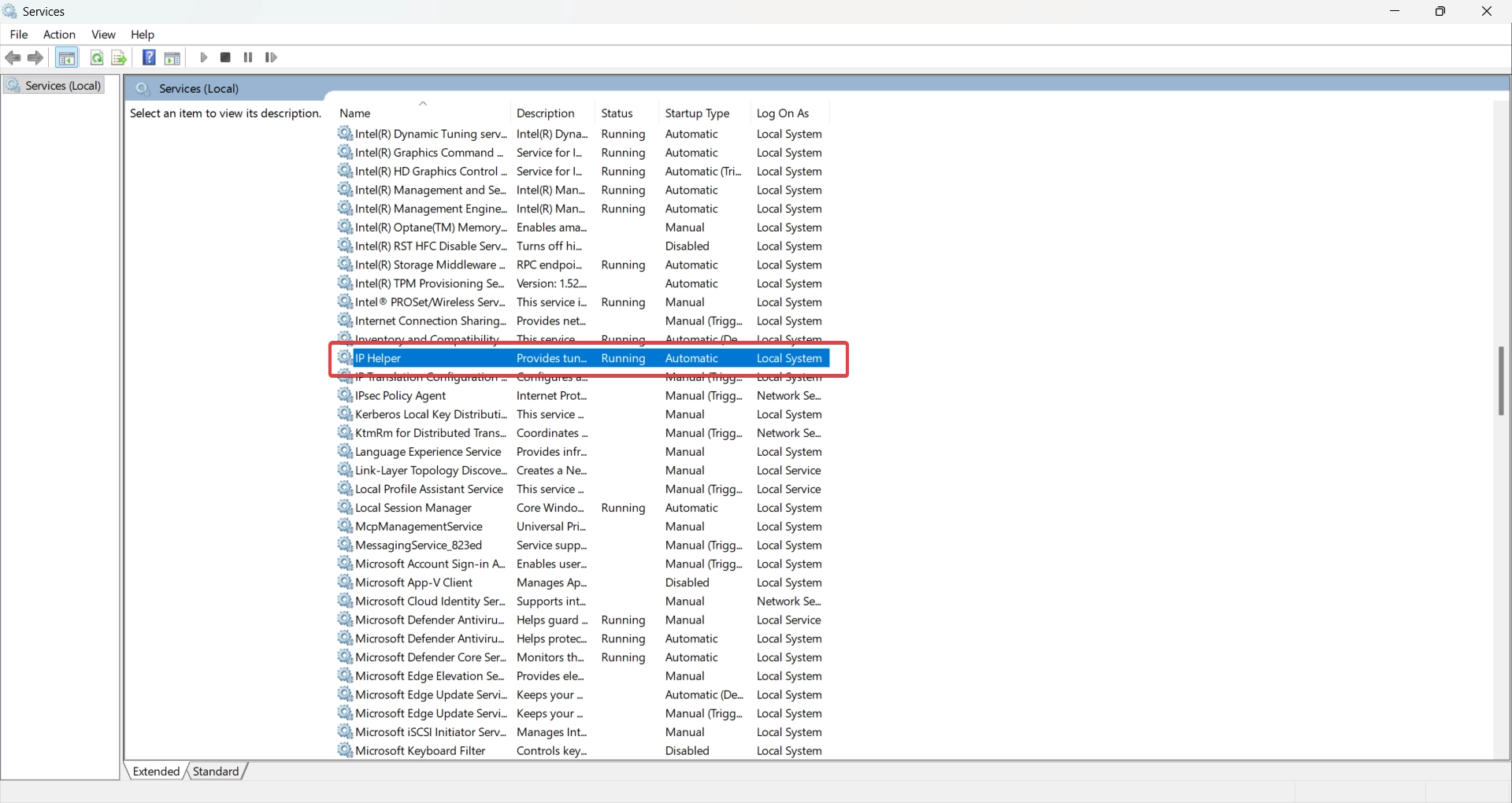Click the vertical scrollbar thumb
This screenshot has height=803, width=1512.
pyautogui.click(x=1501, y=381)
